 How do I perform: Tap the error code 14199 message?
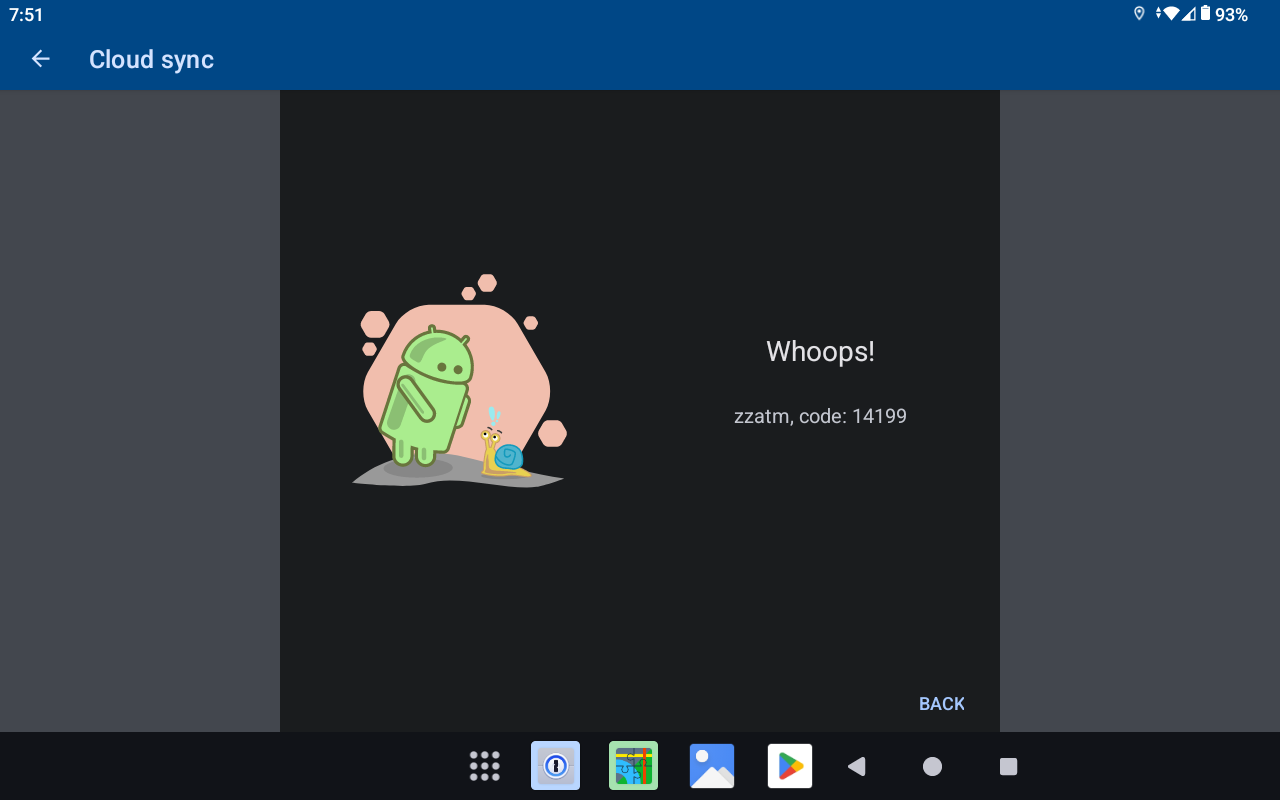point(820,416)
